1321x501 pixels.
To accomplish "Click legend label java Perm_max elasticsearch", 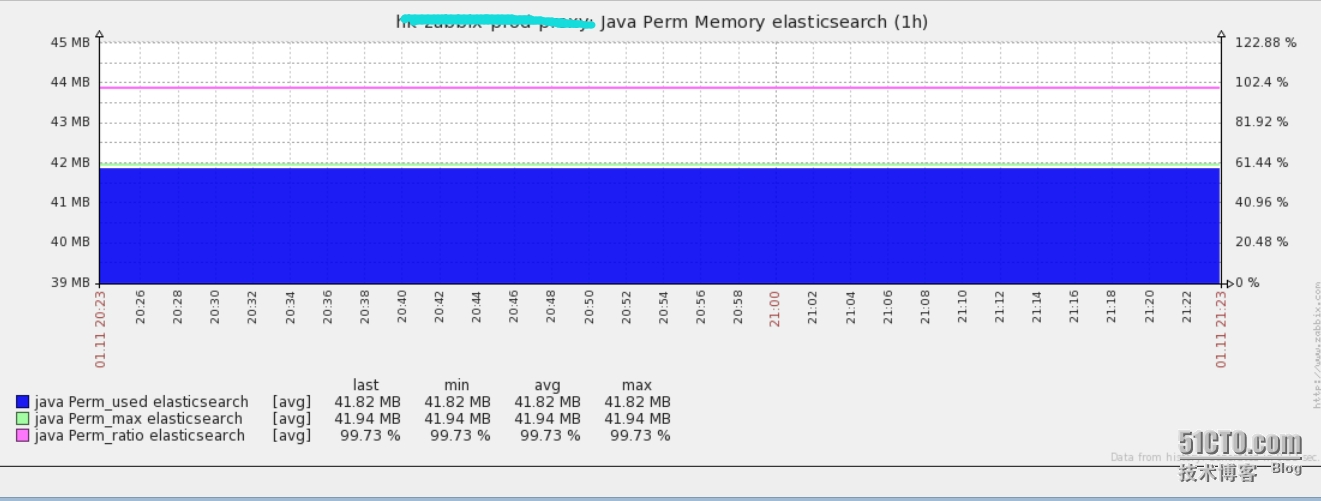I will point(138,419).
